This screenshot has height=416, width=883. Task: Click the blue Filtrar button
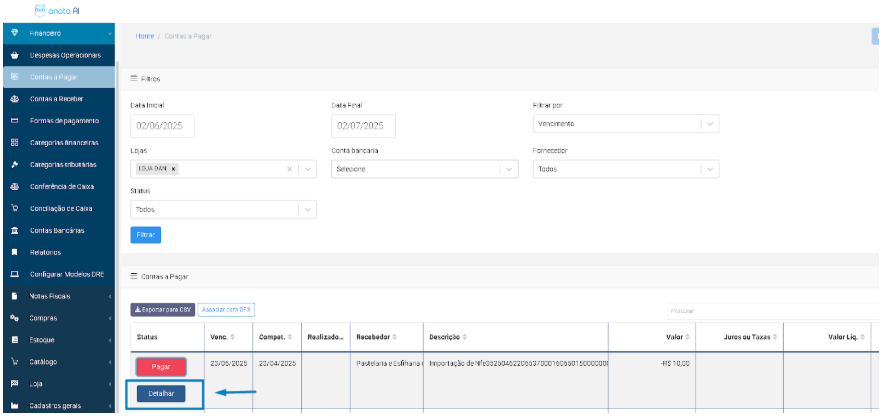tap(145, 235)
